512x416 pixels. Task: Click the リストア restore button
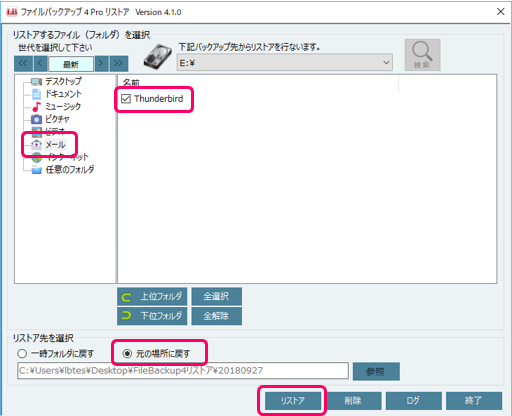point(293,400)
